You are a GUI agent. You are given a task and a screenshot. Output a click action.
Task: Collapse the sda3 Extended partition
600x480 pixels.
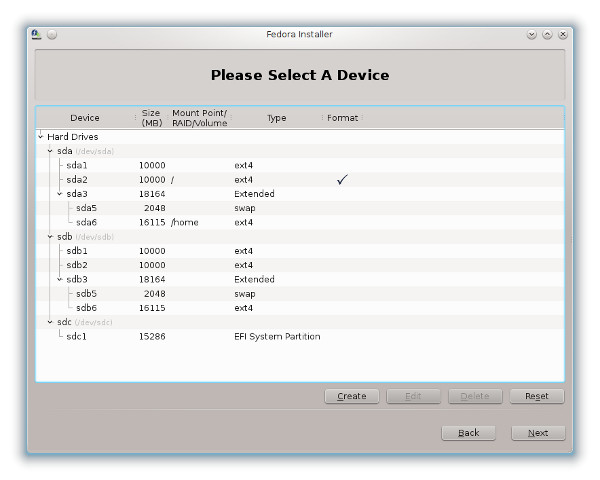point(60,194)
